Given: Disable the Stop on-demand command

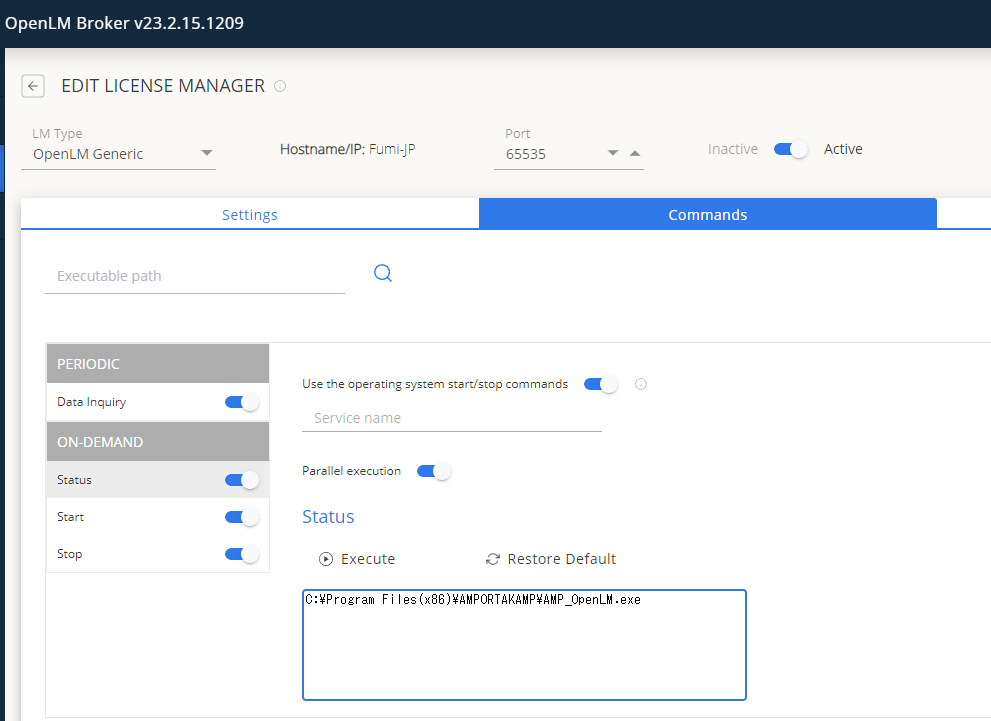Looking at the screenshot, I should tap(240, 554).
